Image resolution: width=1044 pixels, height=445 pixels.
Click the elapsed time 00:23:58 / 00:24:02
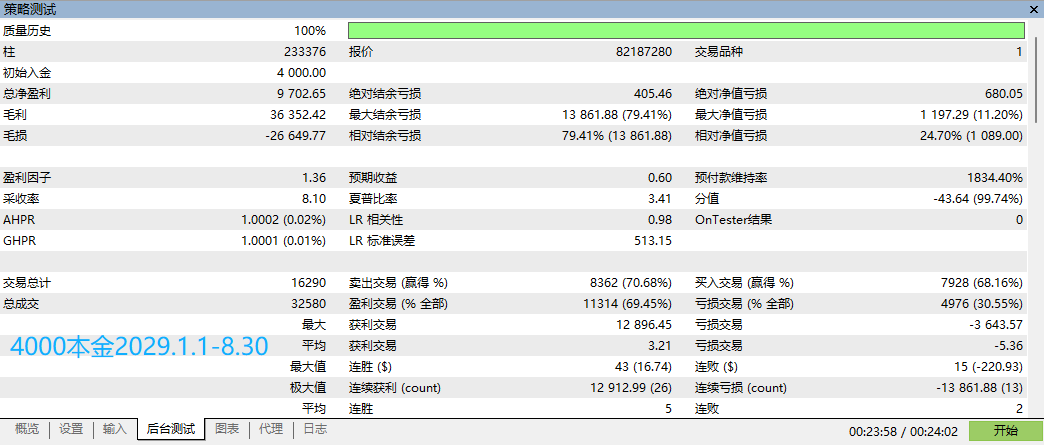click(905, 432)
